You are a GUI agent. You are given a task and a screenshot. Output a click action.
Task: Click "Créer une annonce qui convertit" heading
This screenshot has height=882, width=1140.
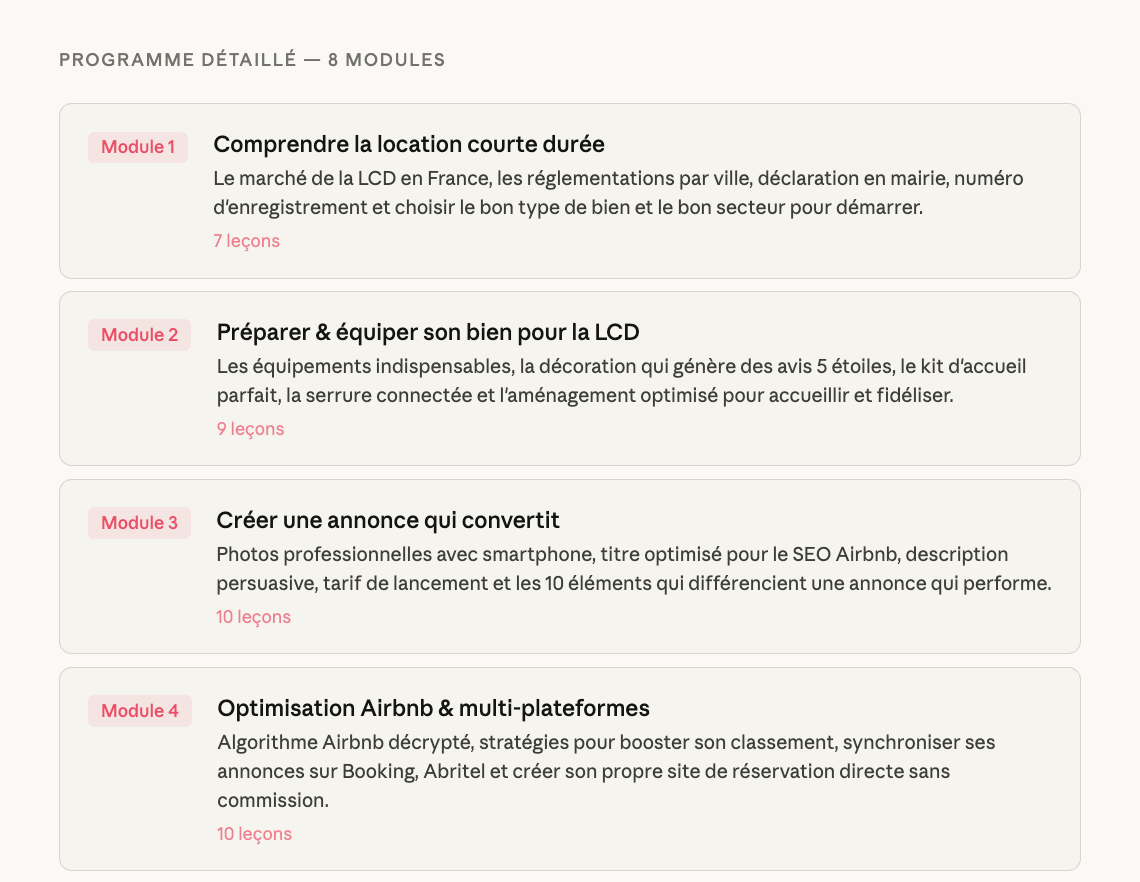(388, 520)
